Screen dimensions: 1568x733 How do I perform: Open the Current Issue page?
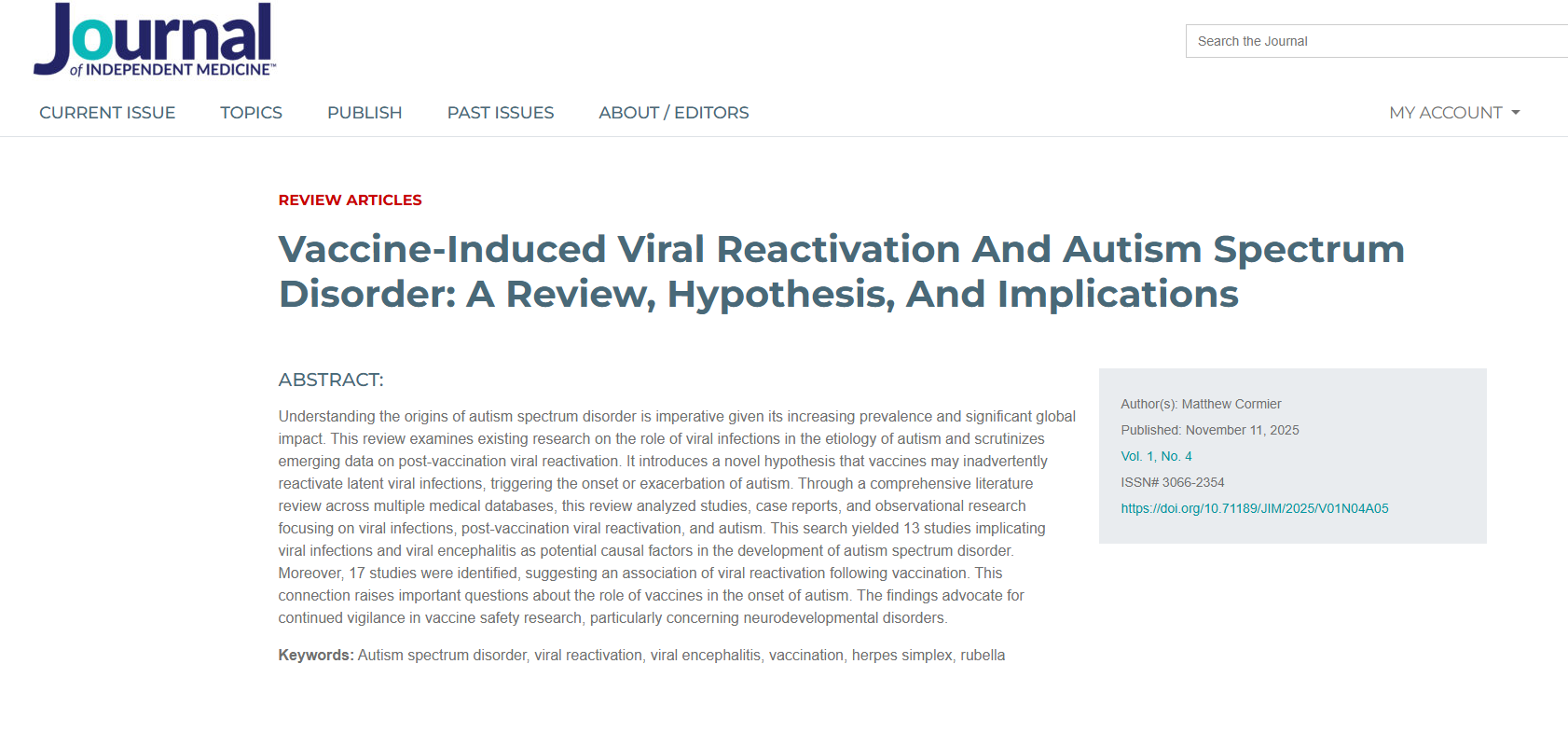click(107, 113)
